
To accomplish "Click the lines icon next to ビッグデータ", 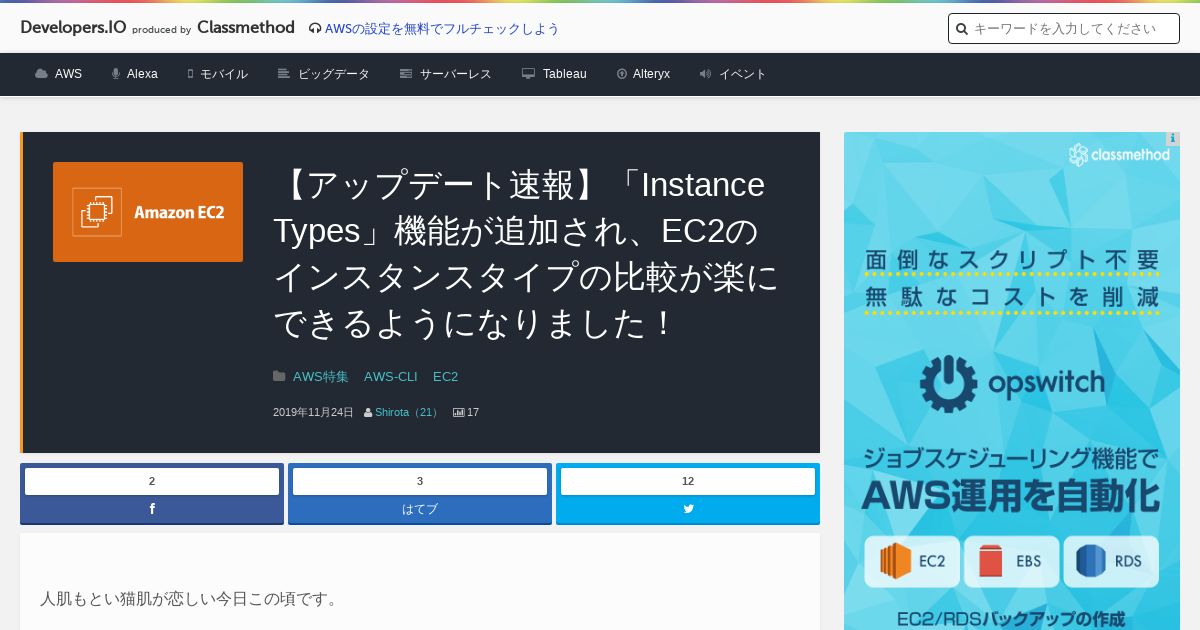I will 284,74.
